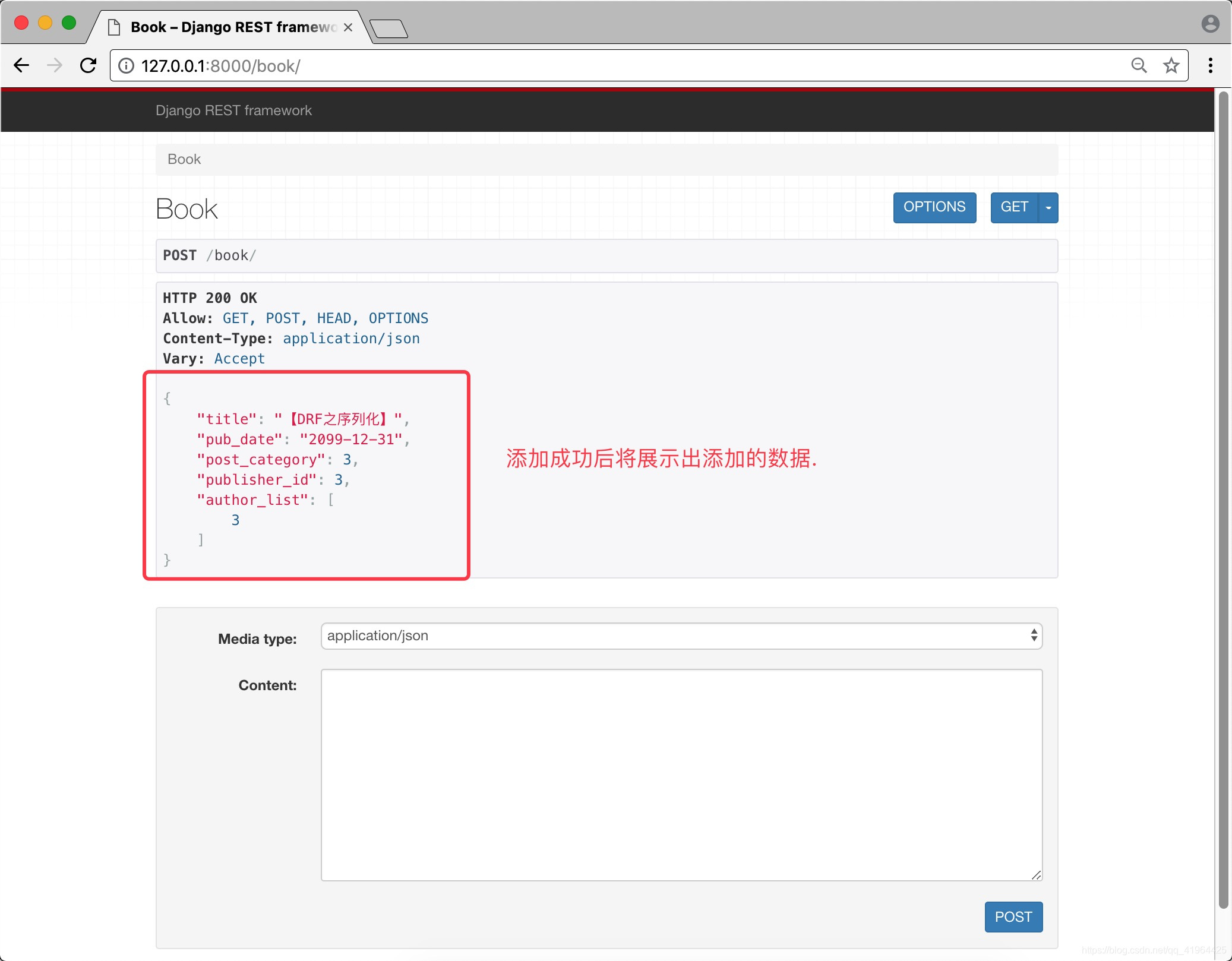This screenshot has height=961, width=1232.
Task: Click the "title" key in the response
Action: pos(227,419)
